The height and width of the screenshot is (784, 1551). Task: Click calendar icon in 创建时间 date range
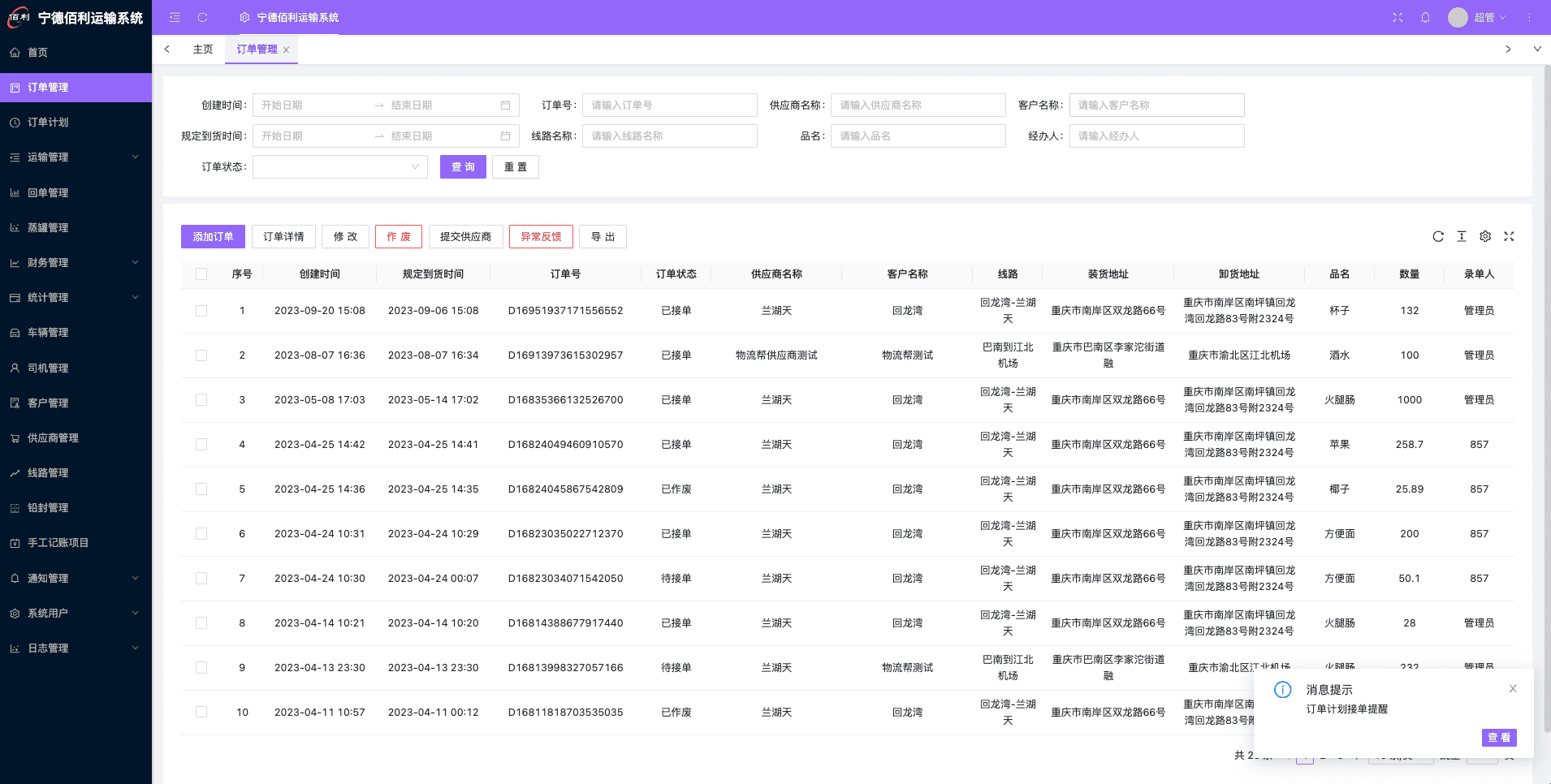(505, 105)
